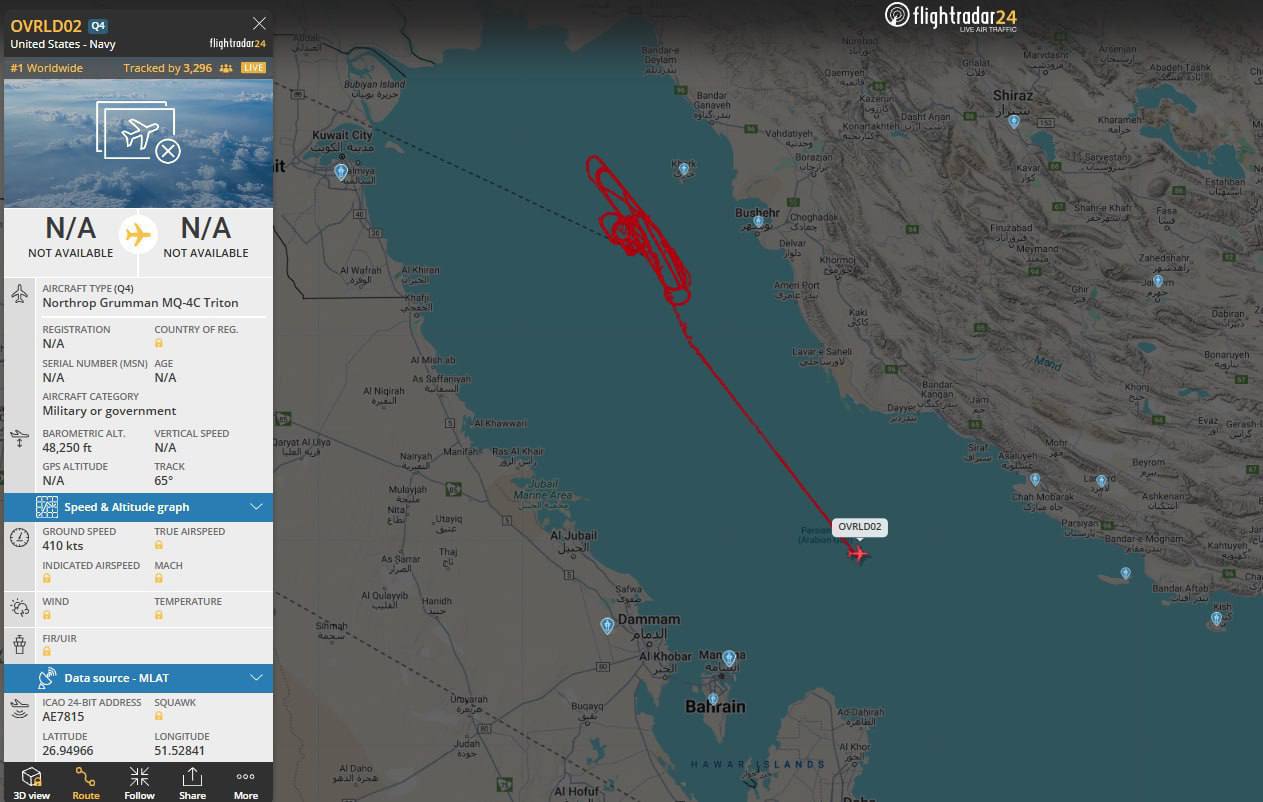1263x802 pixels.
Task: Open the More options menu
Action: (245, 782)
